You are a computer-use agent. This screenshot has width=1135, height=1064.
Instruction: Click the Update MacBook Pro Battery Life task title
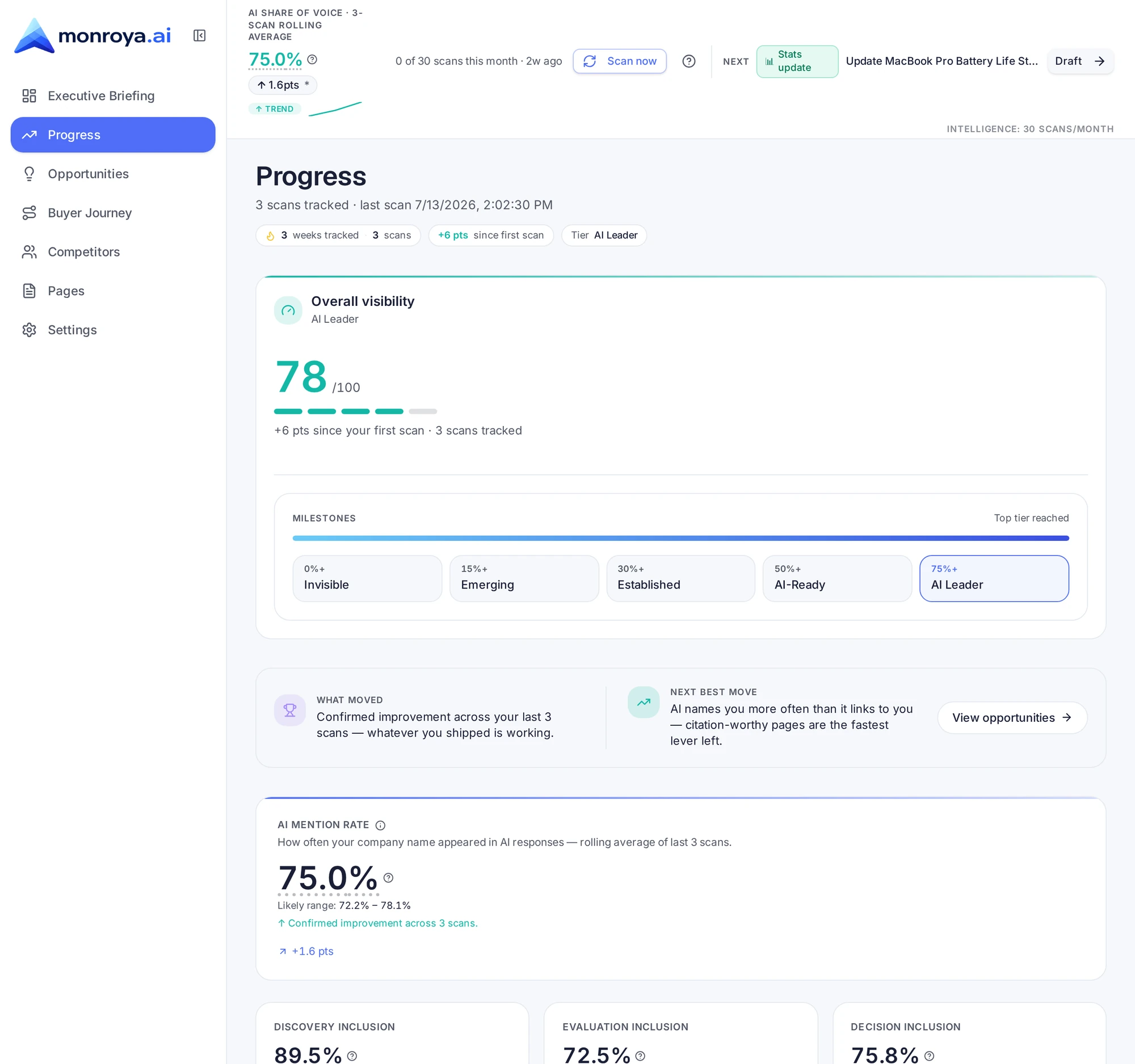click(x=941, y=61)
